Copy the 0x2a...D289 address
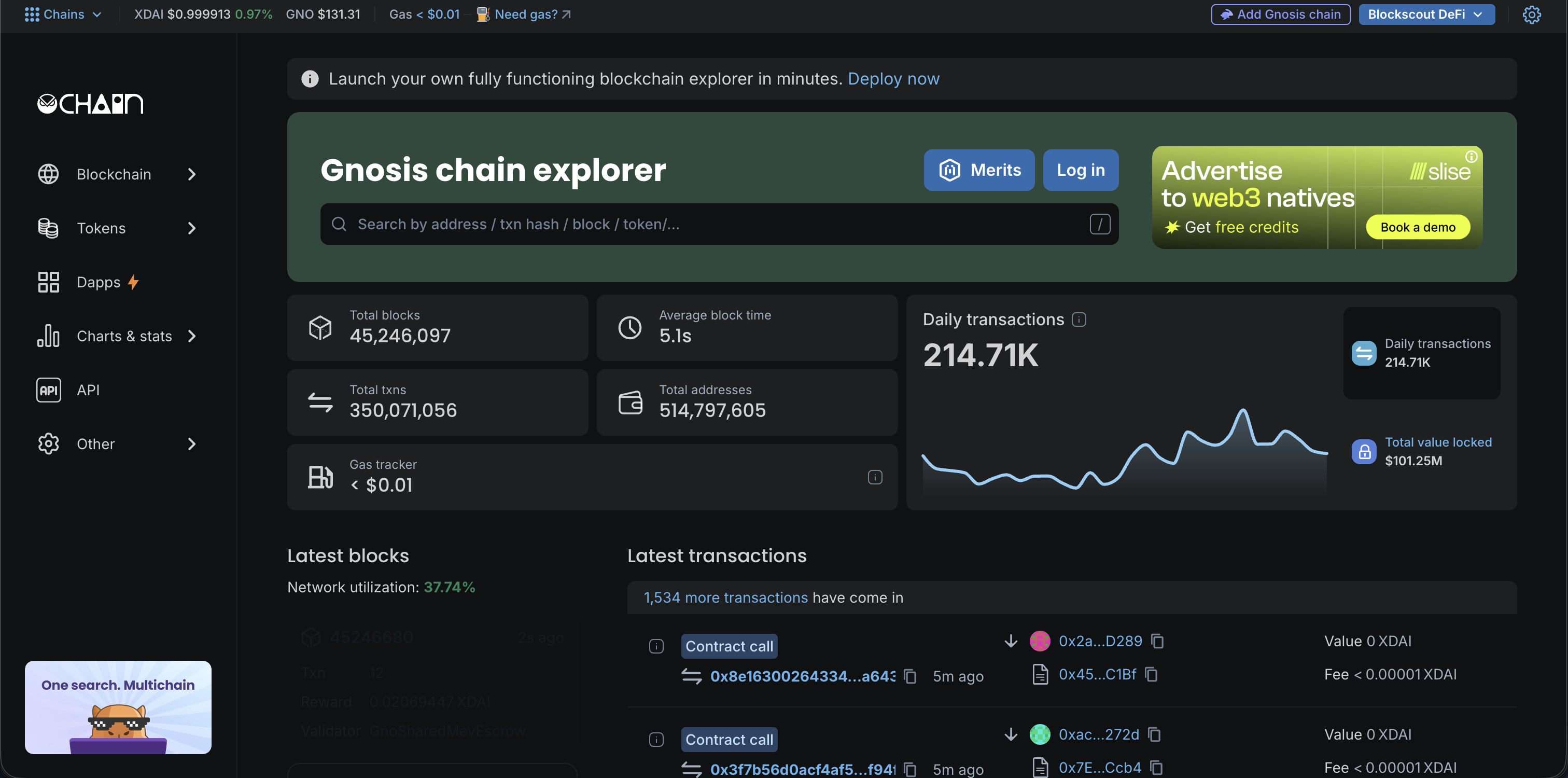Screen dimensions: 1568x778 (x=1158, y=641)
